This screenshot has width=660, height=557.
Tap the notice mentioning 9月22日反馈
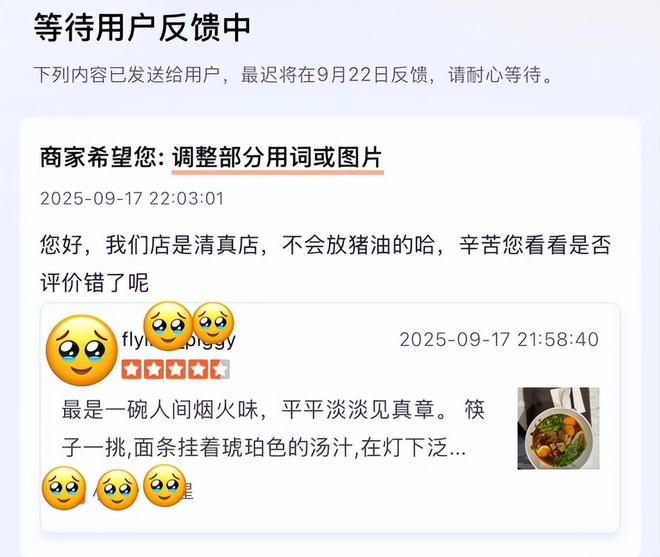(x=293, y=75)
